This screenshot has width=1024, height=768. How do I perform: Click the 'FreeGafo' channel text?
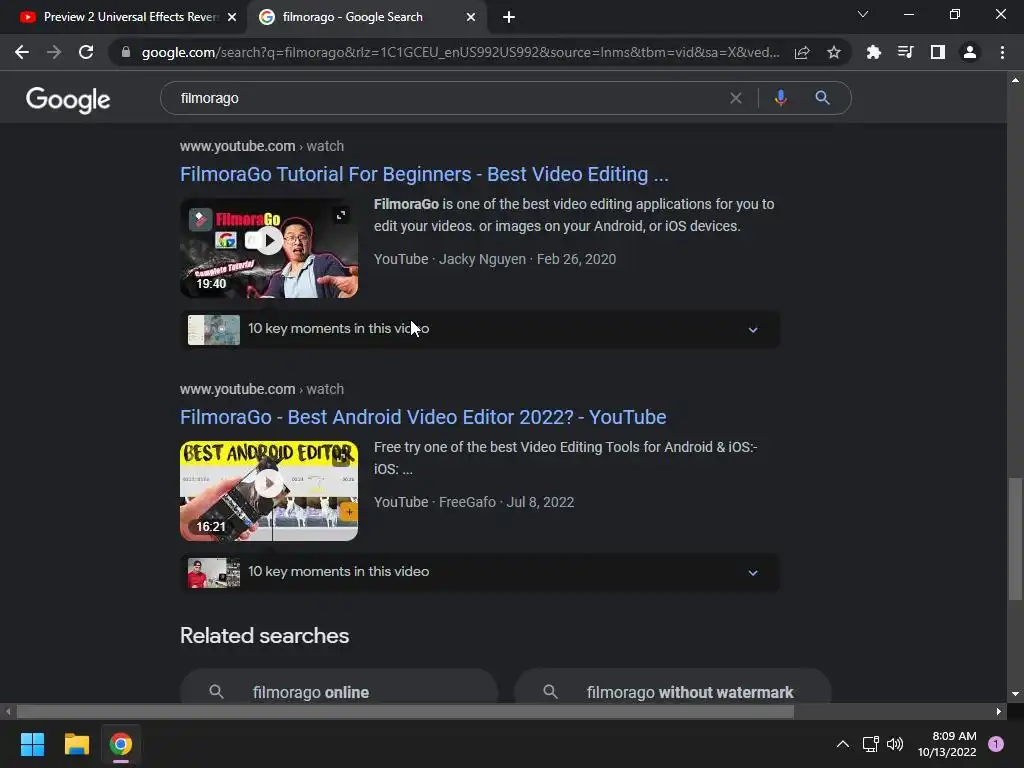tap(467, 502)
